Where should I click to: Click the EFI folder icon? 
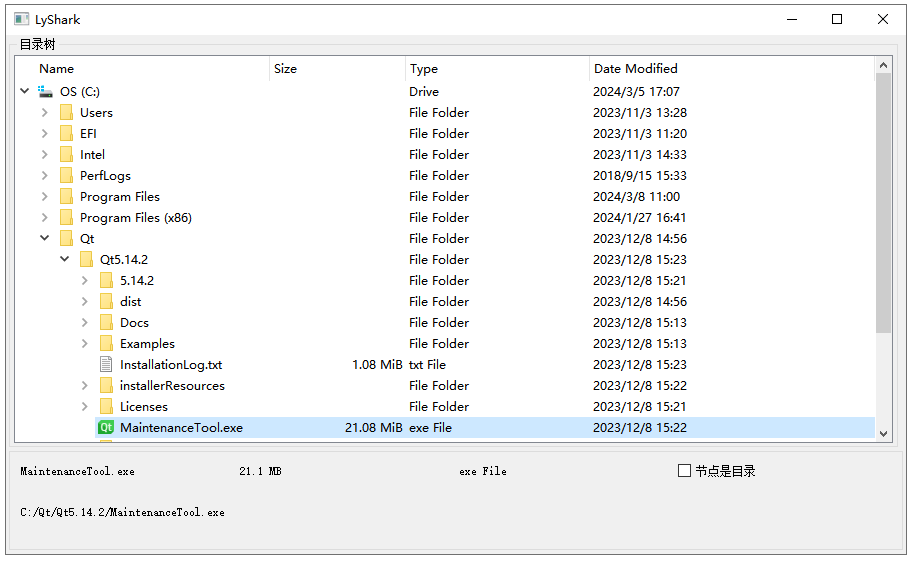pos(66,133)
